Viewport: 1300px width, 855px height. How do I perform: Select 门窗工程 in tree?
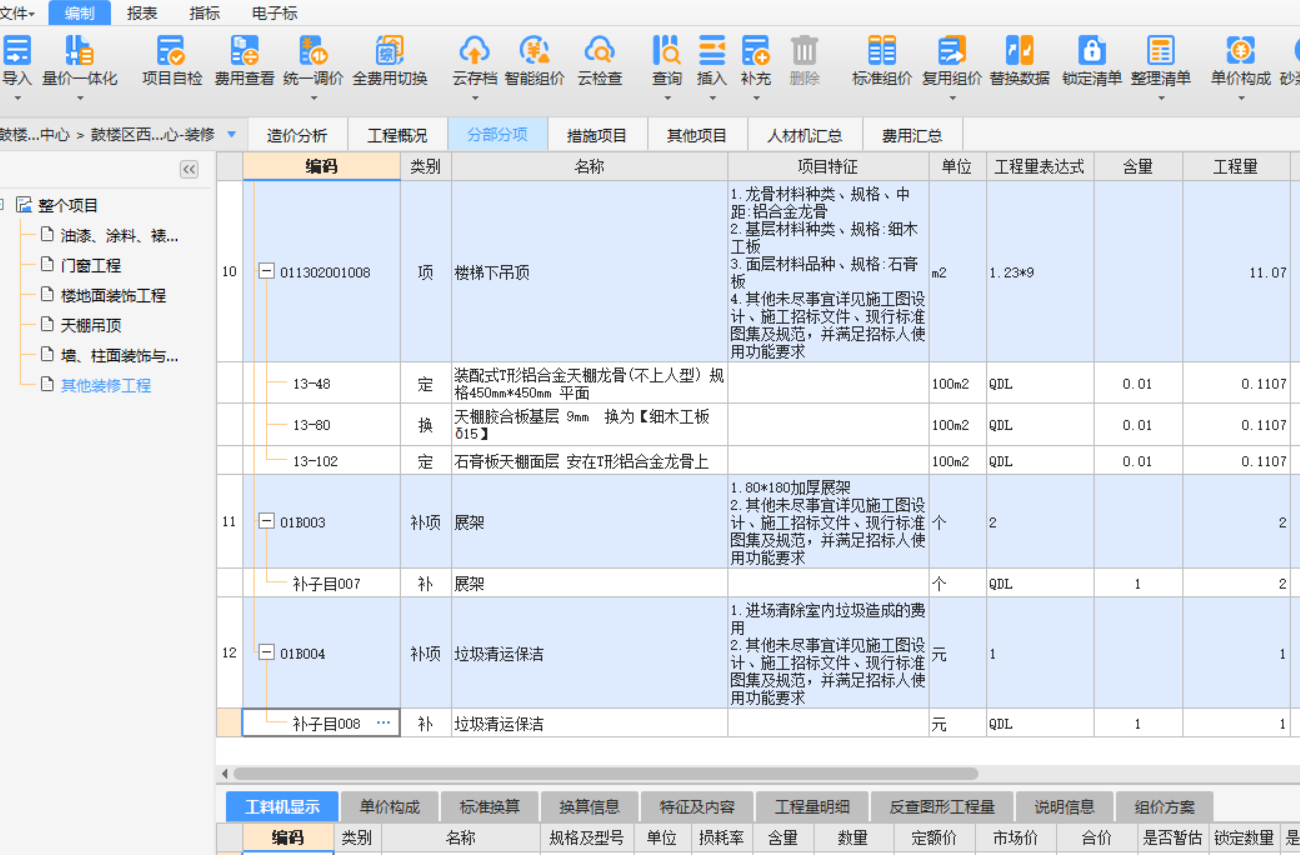(x=91, y=266)
